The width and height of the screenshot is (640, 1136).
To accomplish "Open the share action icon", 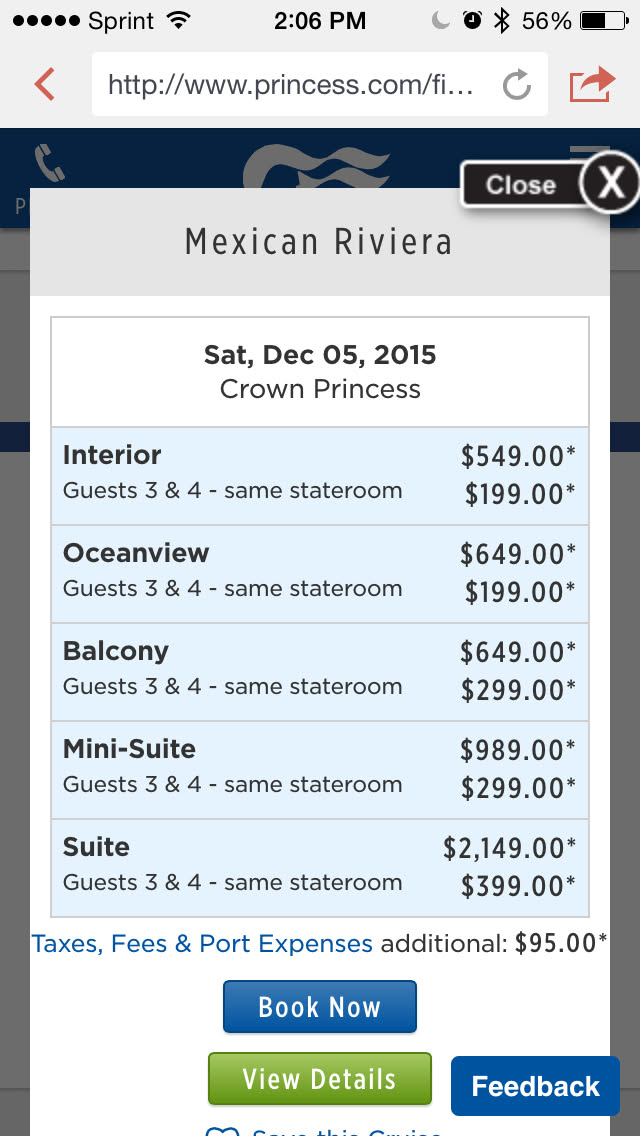I will (590, 84).
